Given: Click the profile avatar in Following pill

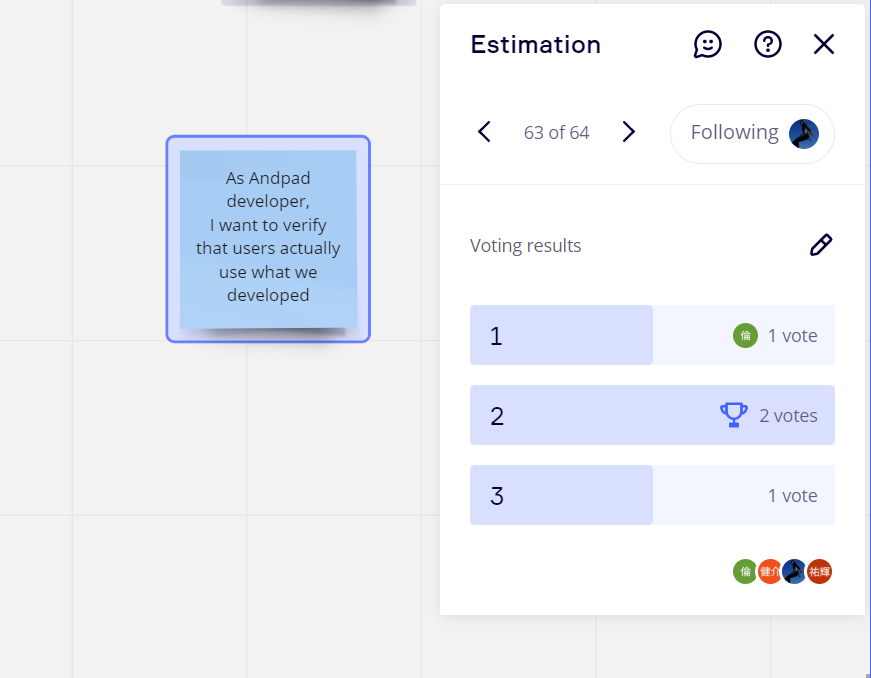Looking at the screenshot, I should pyautogui.click(x=804, y=134).
